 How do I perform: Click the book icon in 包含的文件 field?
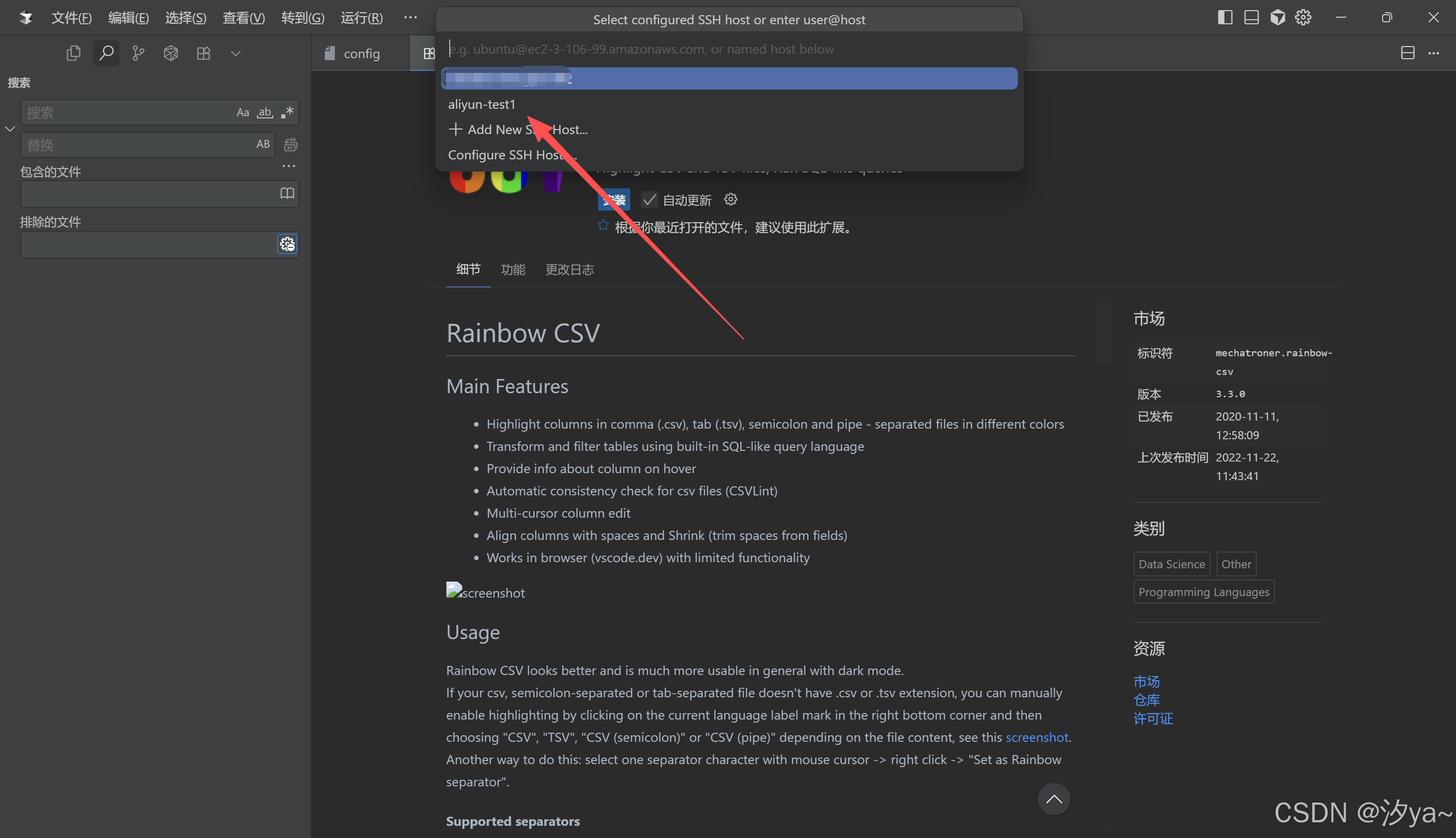pyautogui.click(x=287, y=193)
